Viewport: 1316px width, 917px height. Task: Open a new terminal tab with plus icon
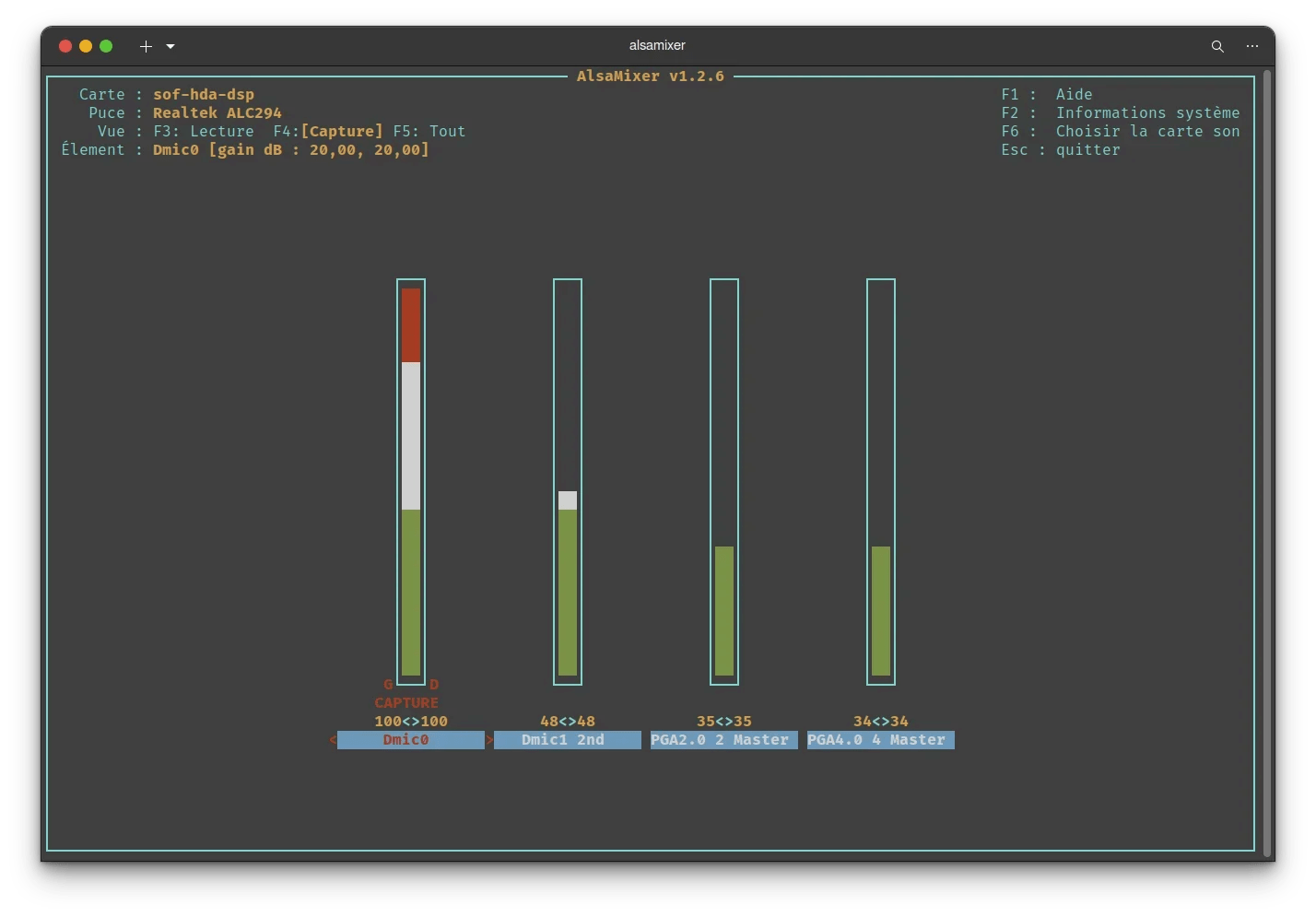(x=146, y=46)
